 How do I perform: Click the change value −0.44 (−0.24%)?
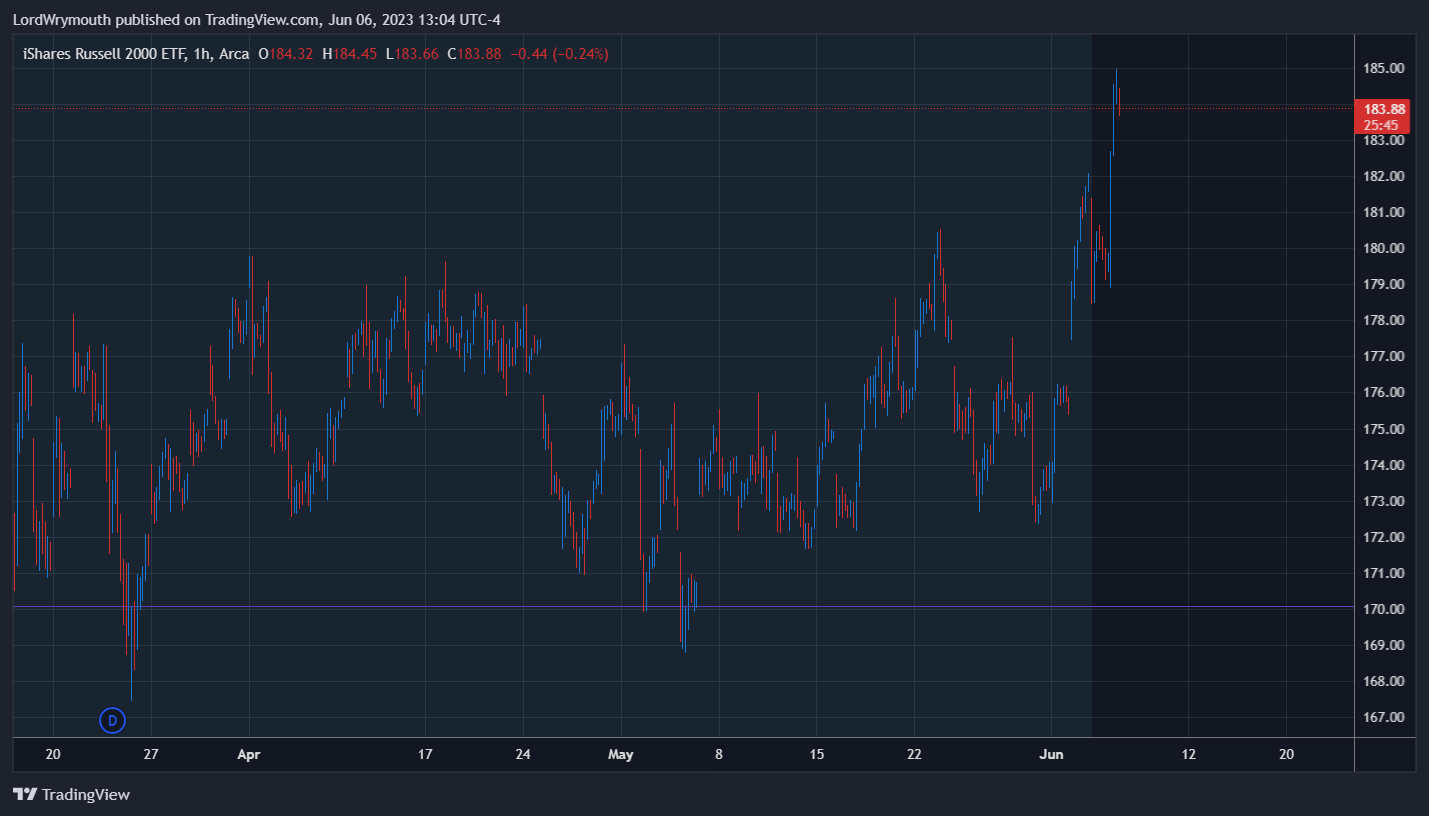click(559, 54)
